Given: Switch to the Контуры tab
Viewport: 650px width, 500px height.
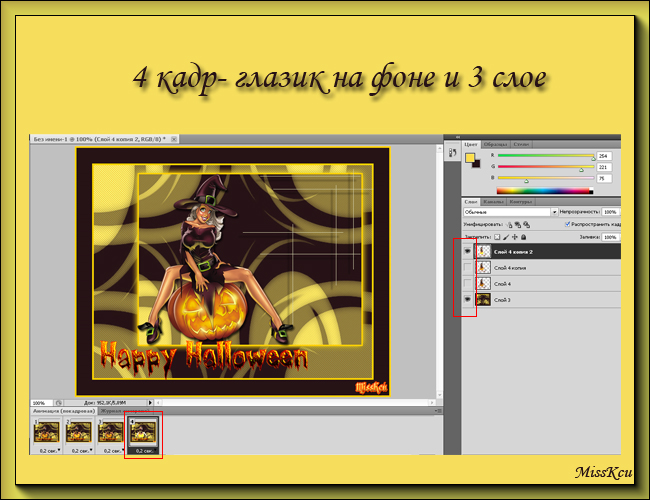Looking at the screenshot, I should pyautogui.click(x=521, y=202).
